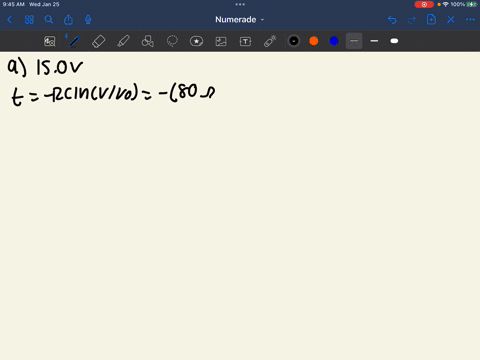The image size is (480, 360).
Task: Select the Pen tool
Action: click(x=74, y=41)
